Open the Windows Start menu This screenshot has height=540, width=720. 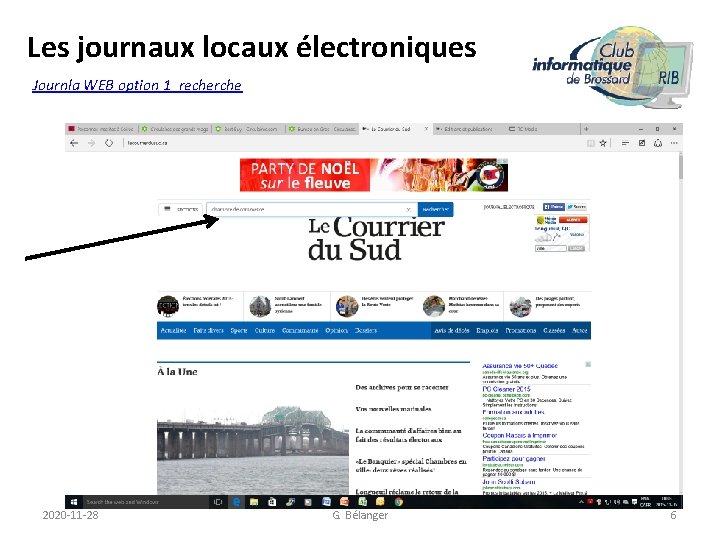pos(74,502)
